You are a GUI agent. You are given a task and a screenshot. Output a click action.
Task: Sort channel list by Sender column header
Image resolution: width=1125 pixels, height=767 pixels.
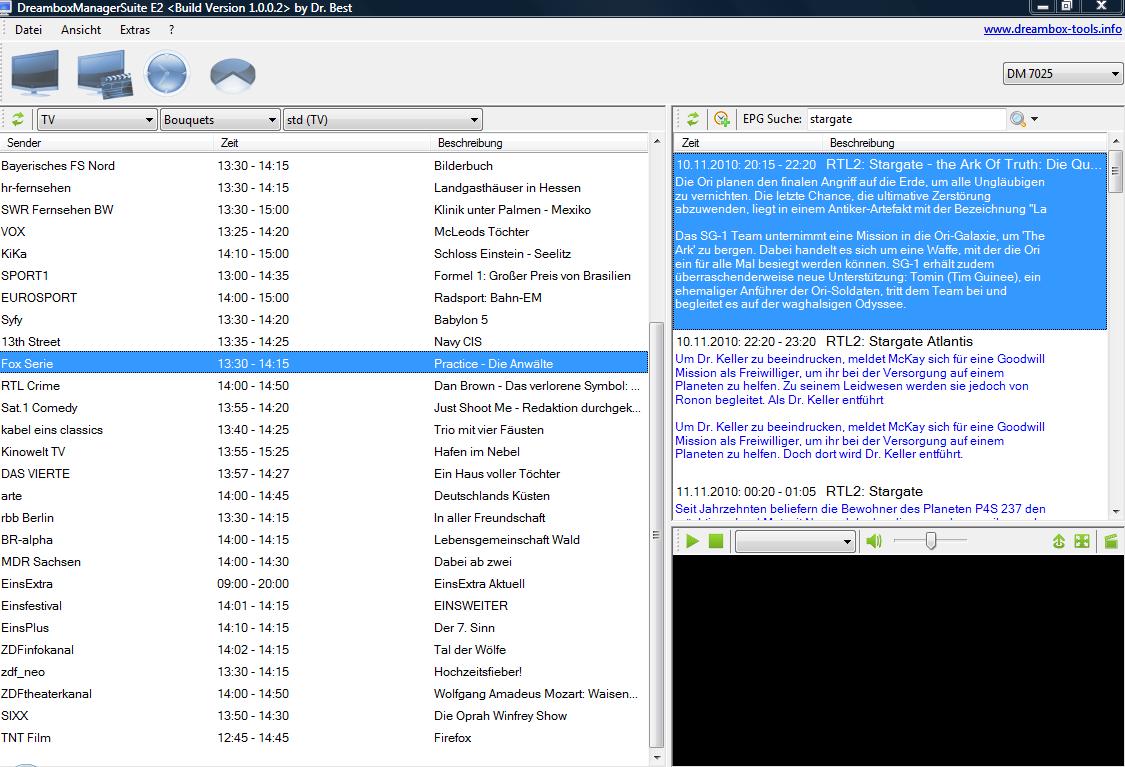coord(25,143)
